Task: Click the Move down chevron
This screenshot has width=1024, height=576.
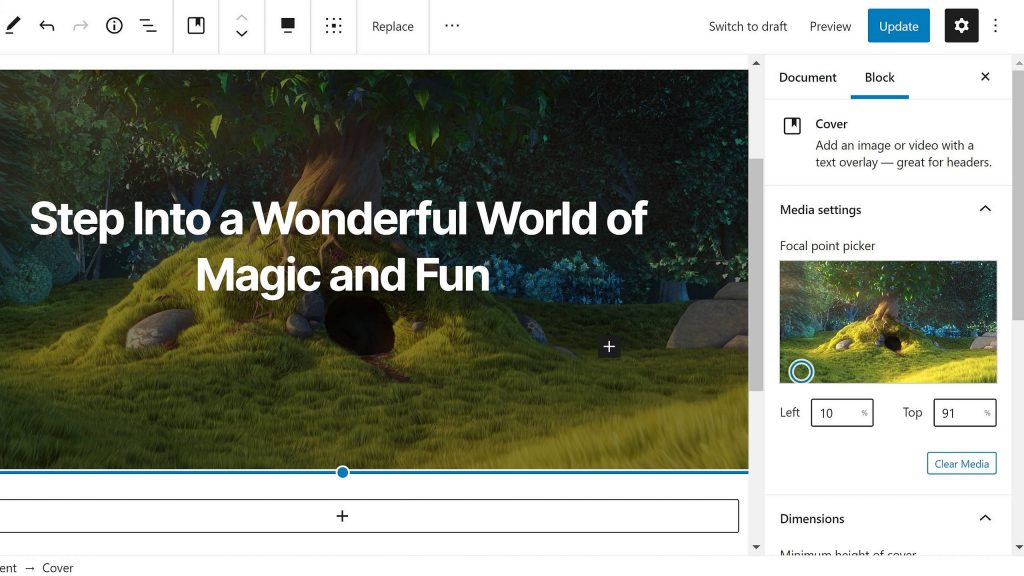Action: 241,34
